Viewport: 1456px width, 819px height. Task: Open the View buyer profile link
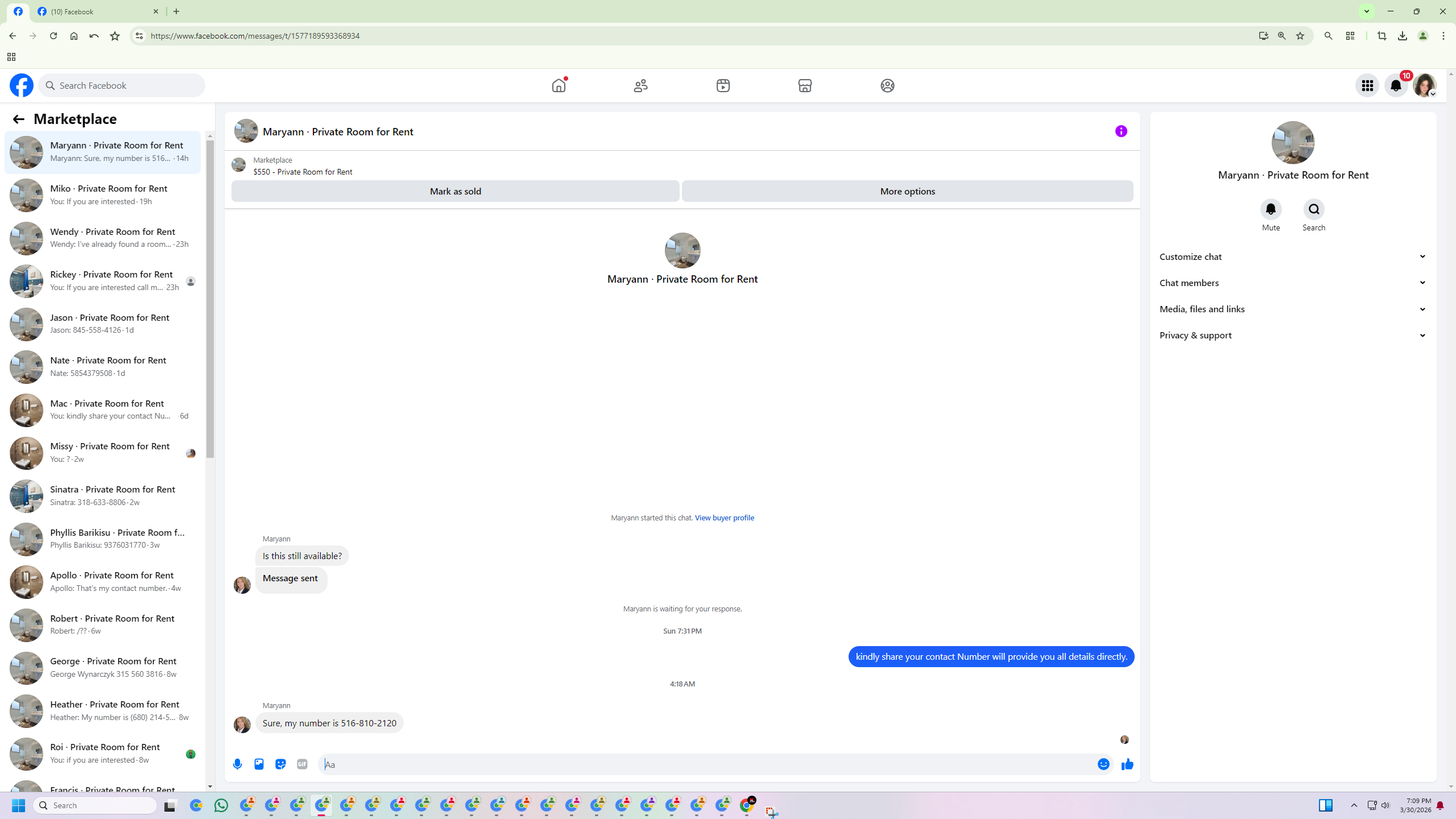pos(724,518)
